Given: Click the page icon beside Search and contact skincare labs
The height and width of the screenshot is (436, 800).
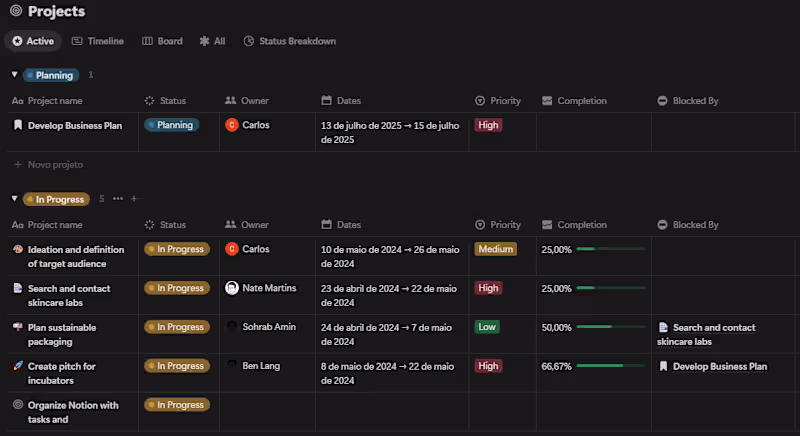Looking at the screenshot, I should (x=17, y=288).
